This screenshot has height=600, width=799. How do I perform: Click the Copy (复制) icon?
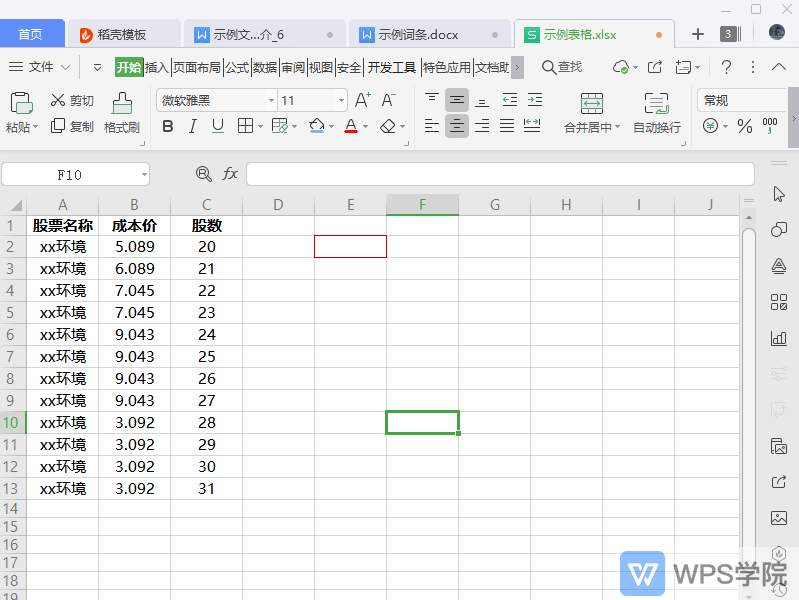(x=58, y=126)
